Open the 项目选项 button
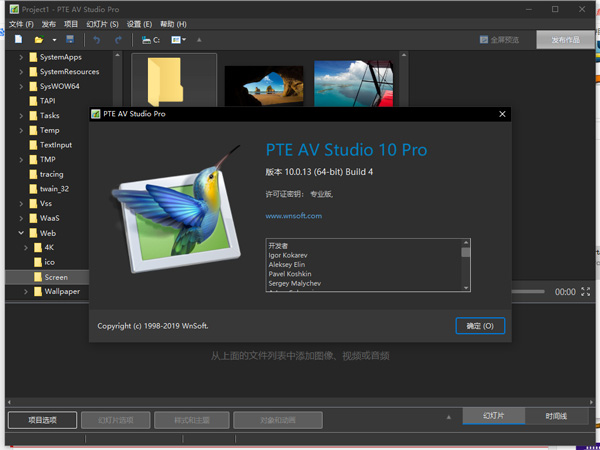The height and width of the screenshot is (450, 600). pyautogui.click(x=42, y=420)
